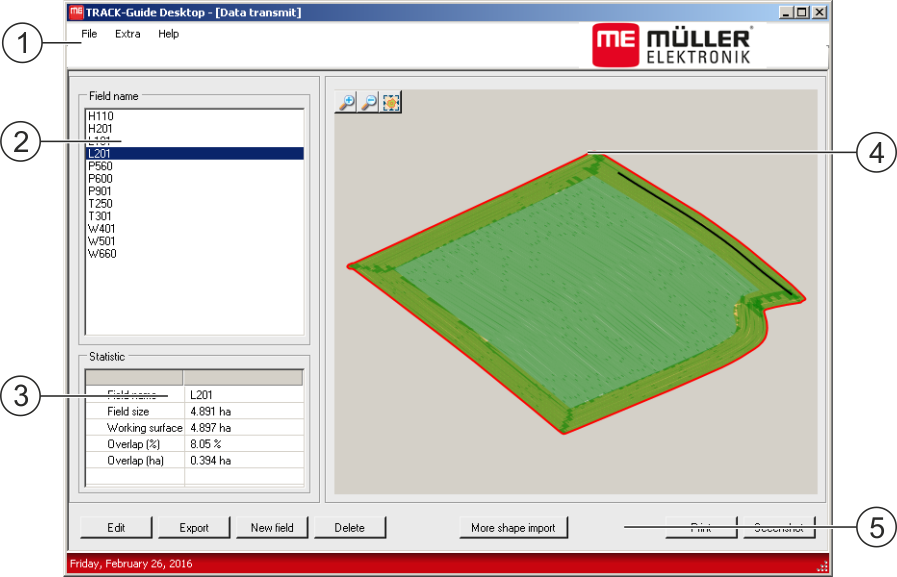897x577 pixels.
Task: Open the Help menu
Action: click(168, 34)
